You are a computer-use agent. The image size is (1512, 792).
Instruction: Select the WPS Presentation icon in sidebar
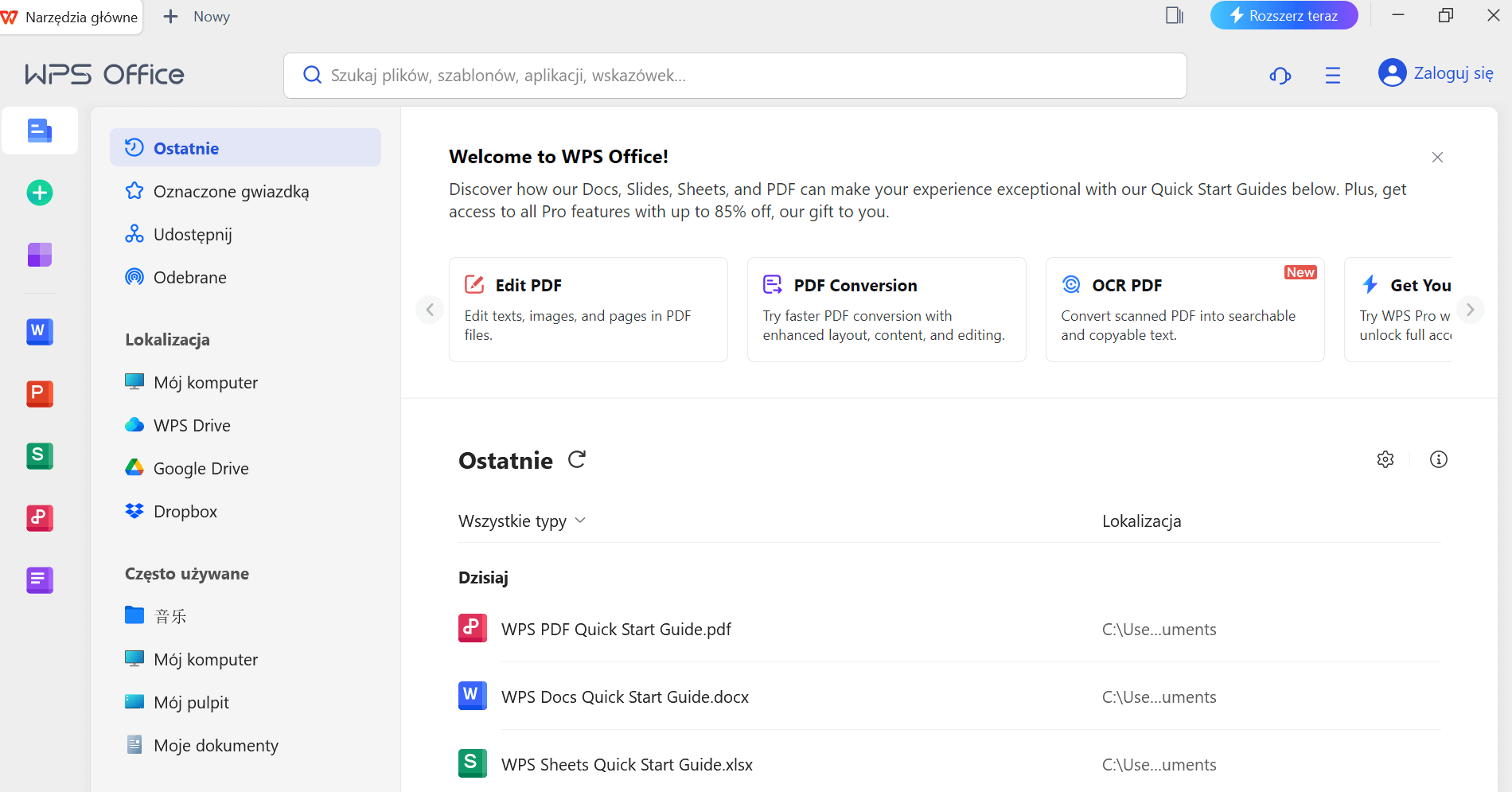point(39,393)
